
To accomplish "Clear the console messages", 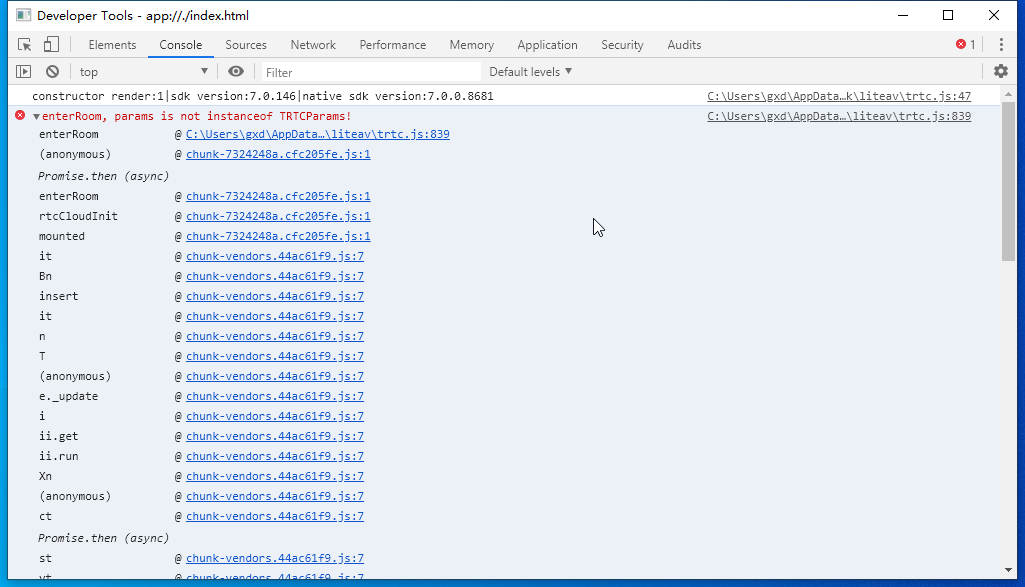I will (51, 71).
